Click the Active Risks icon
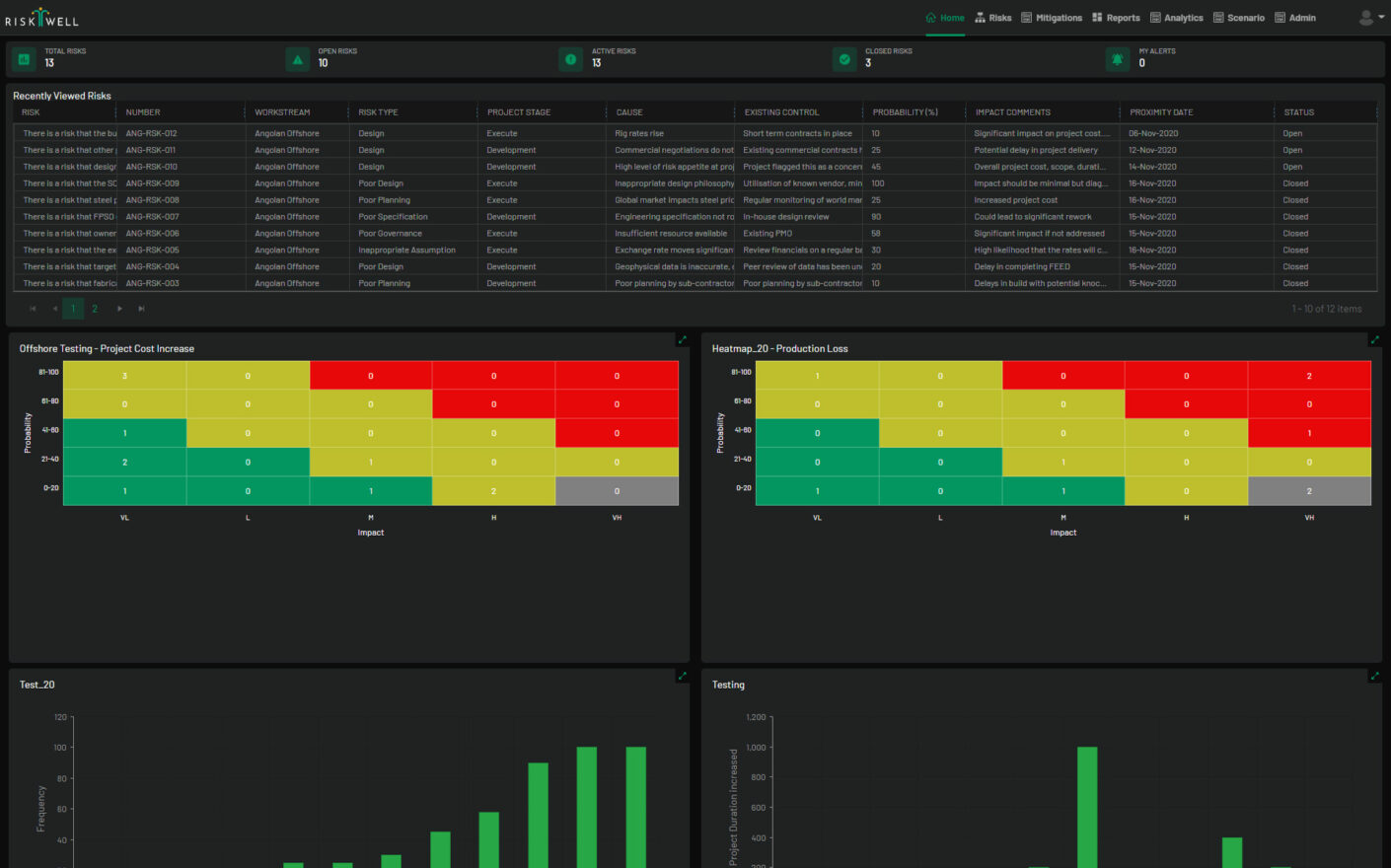This screenshot has width=1391, height=868. point(571,59)
